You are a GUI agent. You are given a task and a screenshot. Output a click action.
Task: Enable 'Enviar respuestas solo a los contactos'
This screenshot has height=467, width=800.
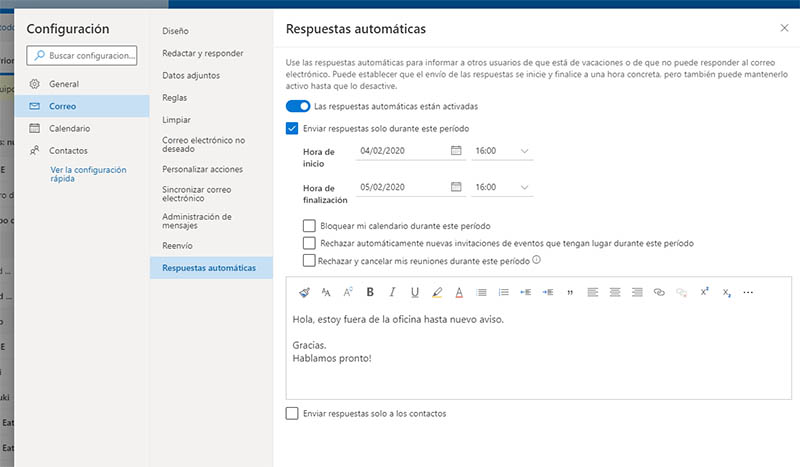coord(292,413)
